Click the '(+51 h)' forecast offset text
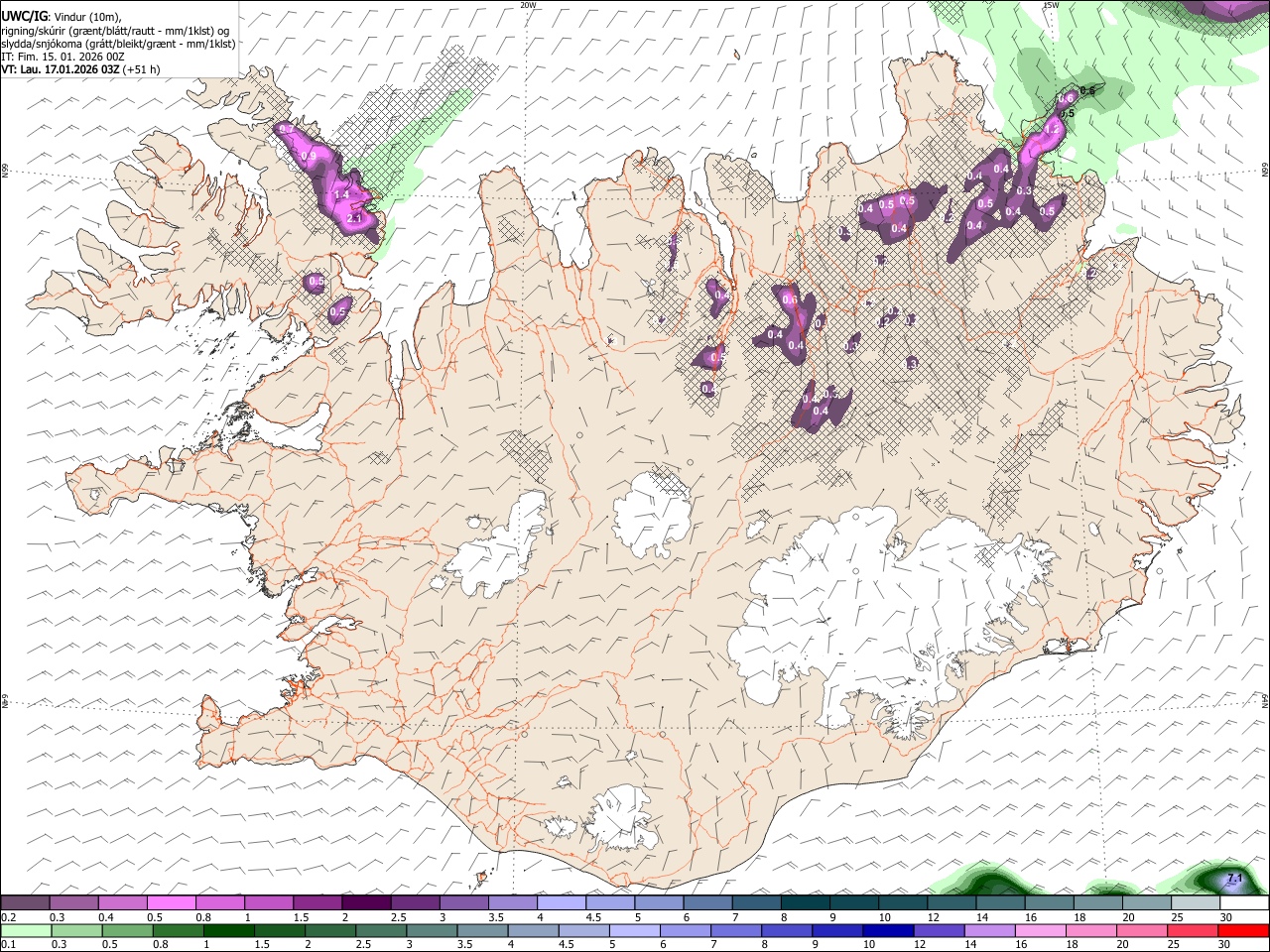Viewport: 1270px width, 952px height. (141, 69)
